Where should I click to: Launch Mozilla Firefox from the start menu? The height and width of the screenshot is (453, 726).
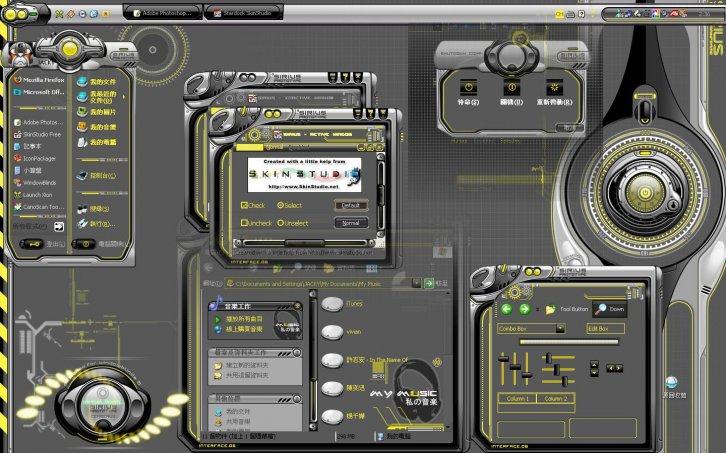39,80
